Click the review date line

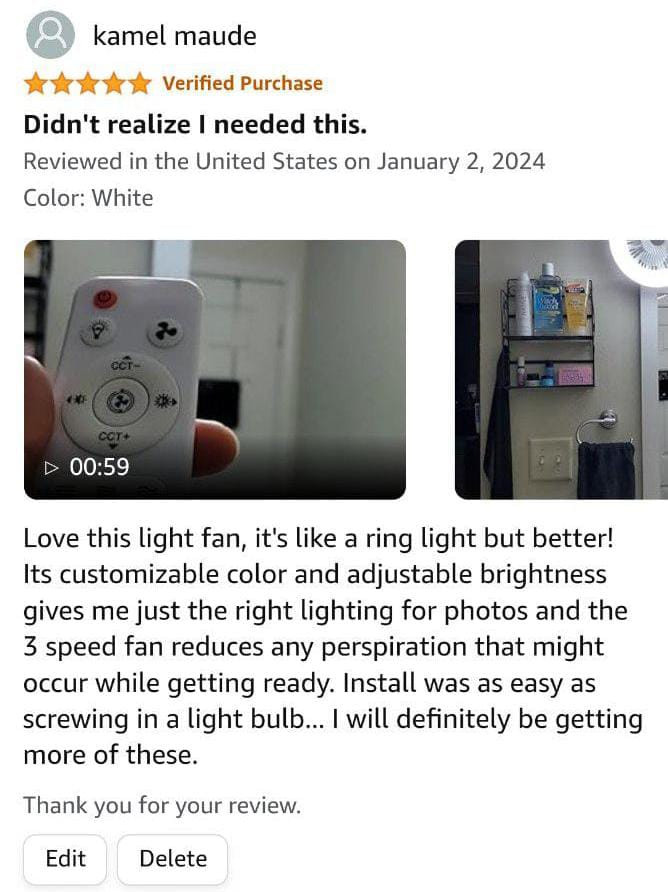[x=284, y=162]
